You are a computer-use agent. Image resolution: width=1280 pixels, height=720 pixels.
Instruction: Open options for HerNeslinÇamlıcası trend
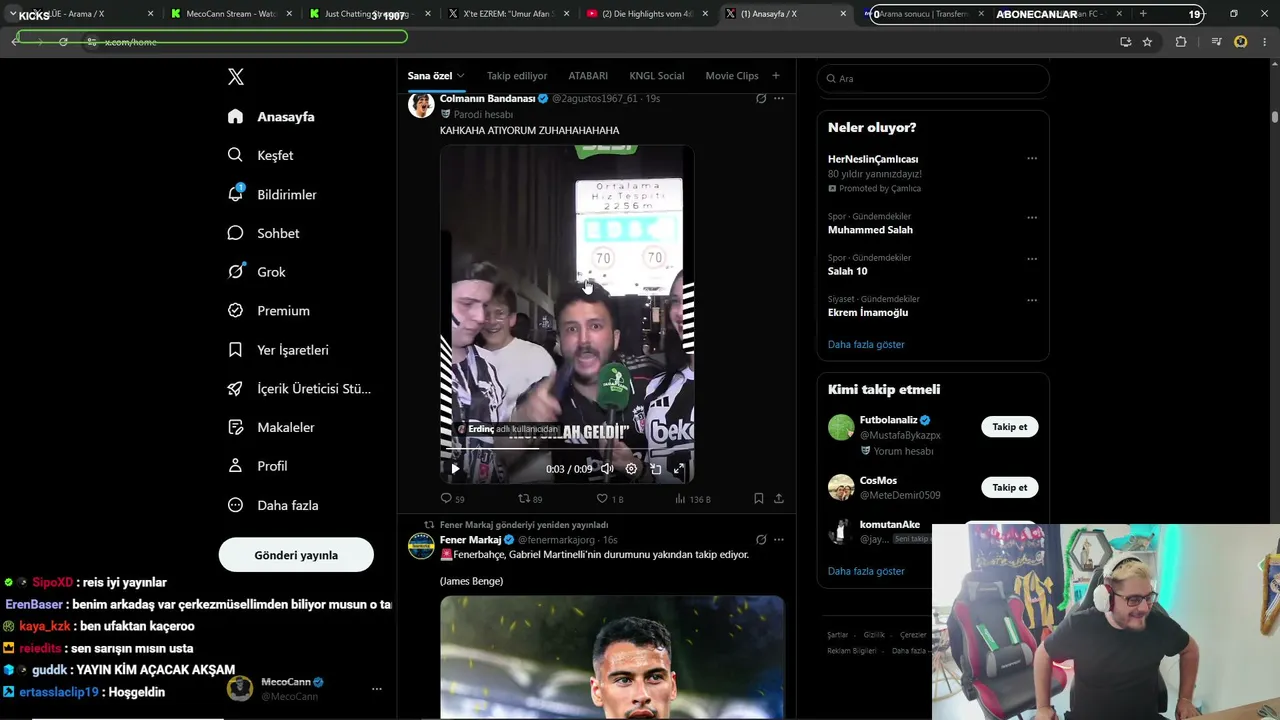(x=1032, y=158)
